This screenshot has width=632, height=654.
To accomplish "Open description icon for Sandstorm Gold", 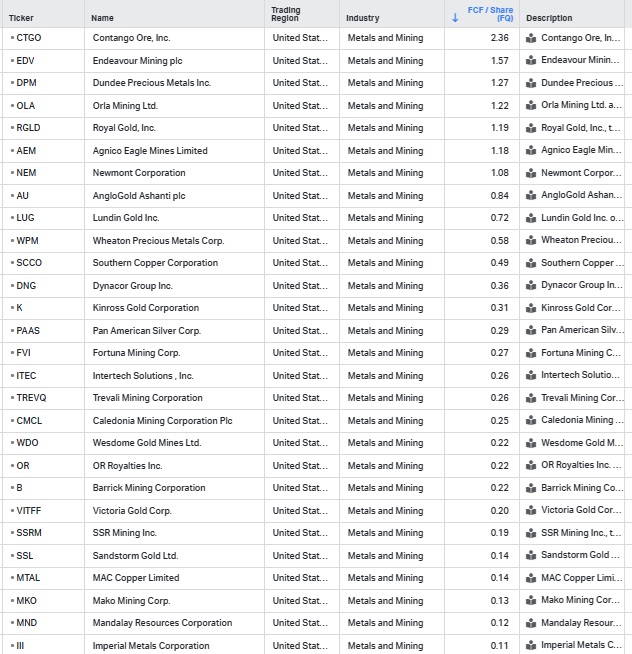I will click(x=531, y=556).
